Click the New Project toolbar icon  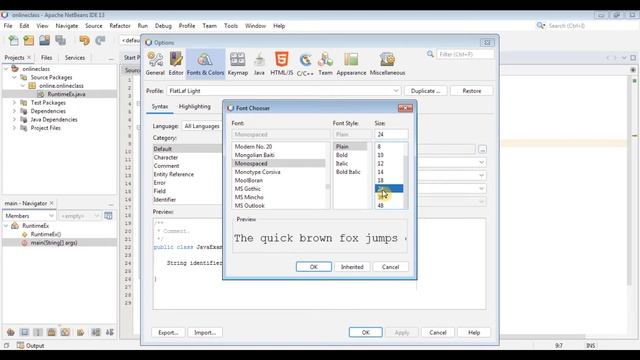[x=29, y=40]
